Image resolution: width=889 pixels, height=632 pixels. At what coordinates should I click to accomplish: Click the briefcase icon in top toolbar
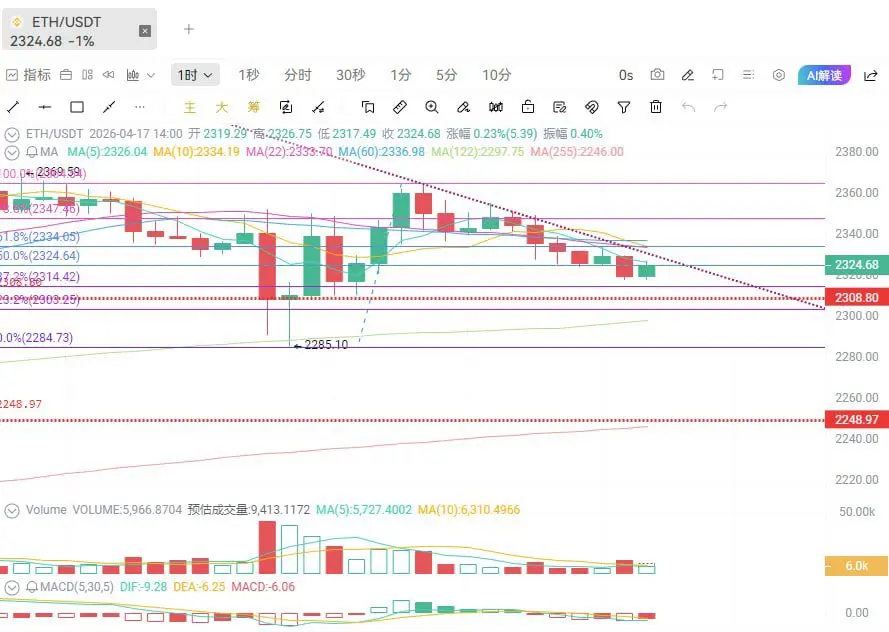pos(66,75)
